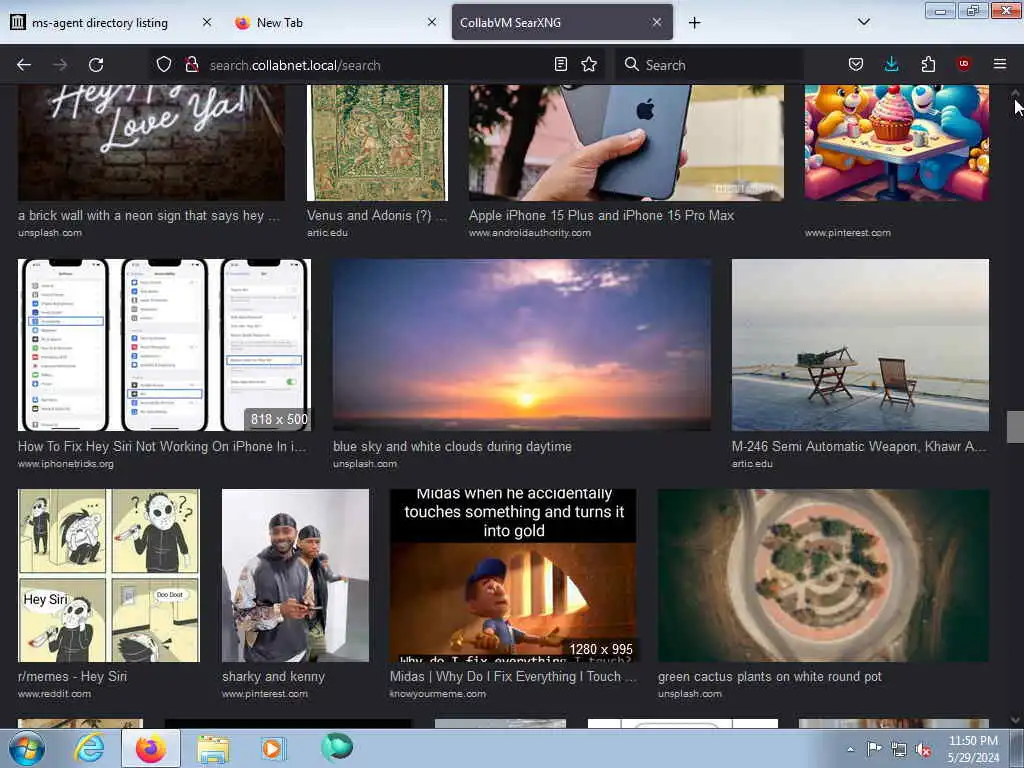This screenshot has height=768, width=1024.
Task: Open the Windows Start button
Action: click(x=25, y=748)
